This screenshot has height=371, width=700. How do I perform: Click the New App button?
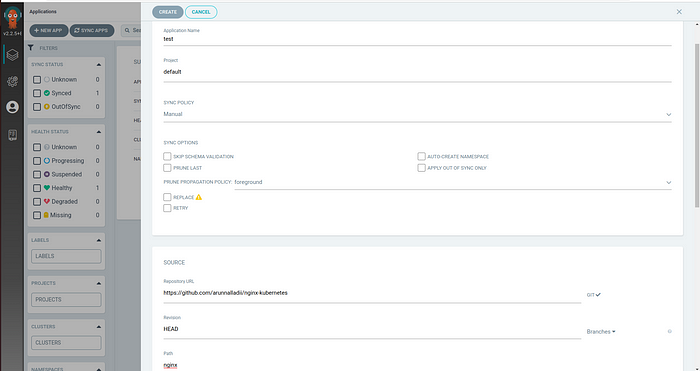(49, 30)
